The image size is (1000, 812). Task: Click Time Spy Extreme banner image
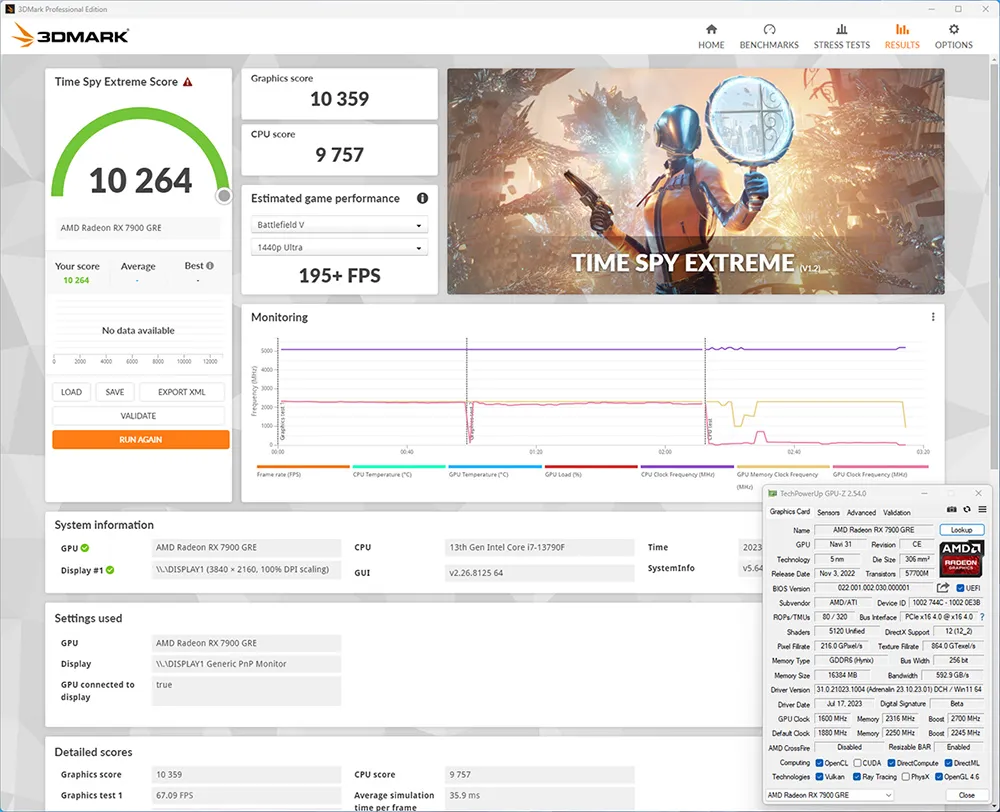(696, 181)
